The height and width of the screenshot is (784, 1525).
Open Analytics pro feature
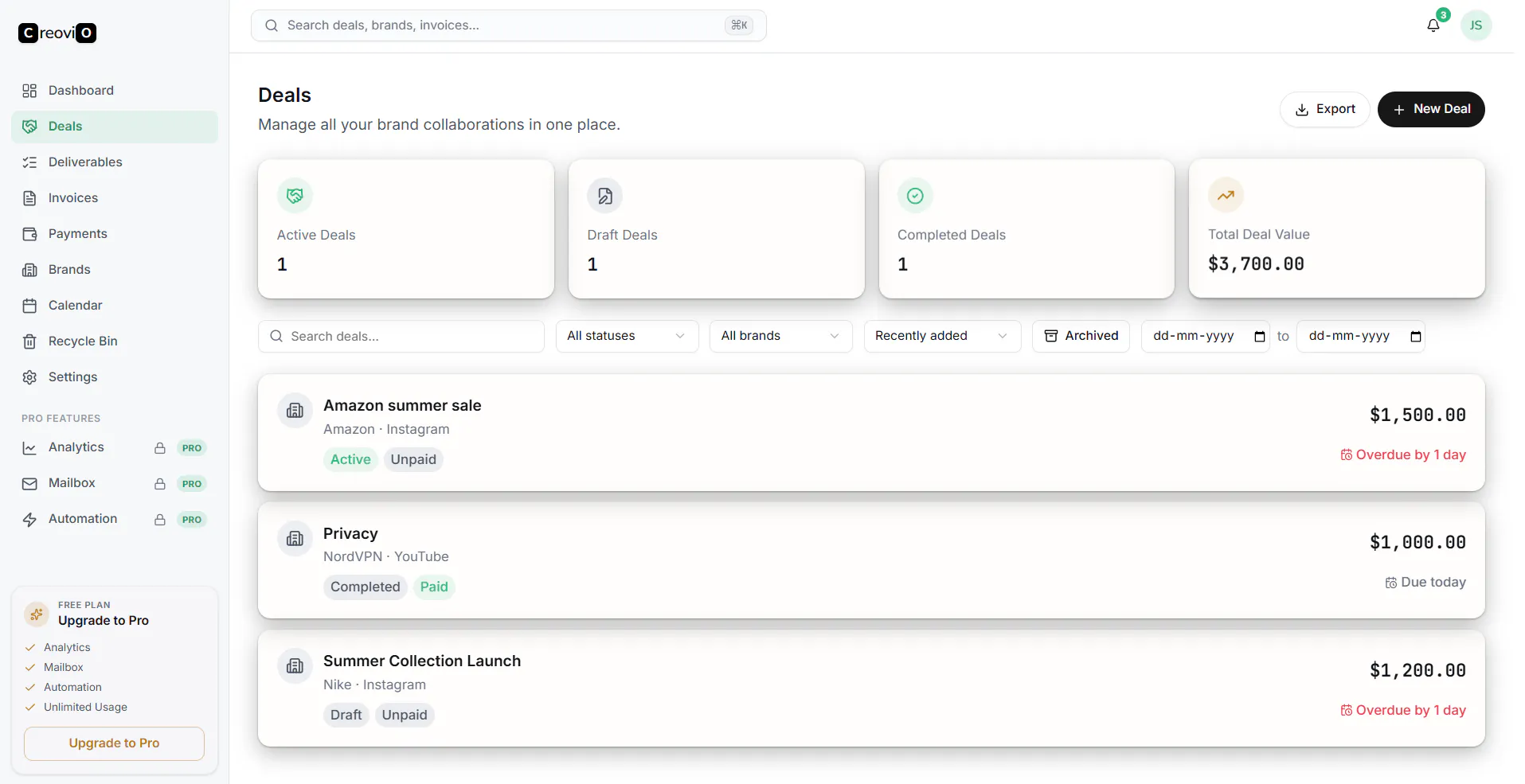(x=115, y=447)
